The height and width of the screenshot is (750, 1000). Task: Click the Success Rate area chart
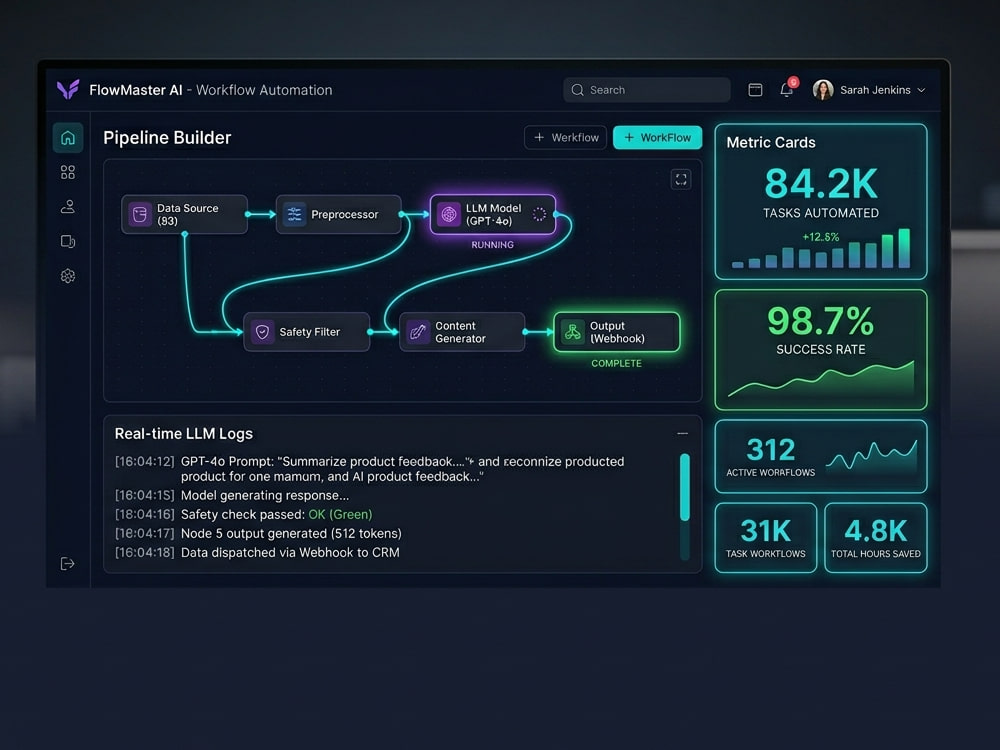(x=821, y=379)
